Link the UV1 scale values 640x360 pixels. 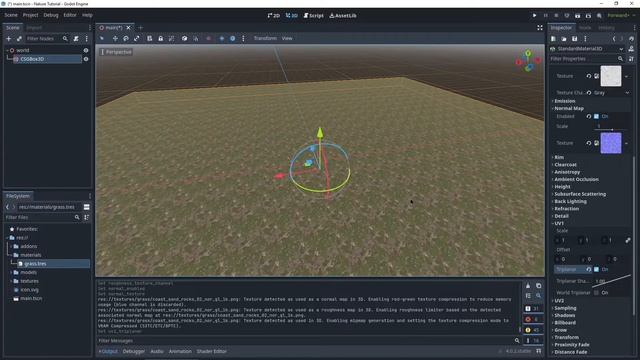pyautogui.click(x=628, y=240)
